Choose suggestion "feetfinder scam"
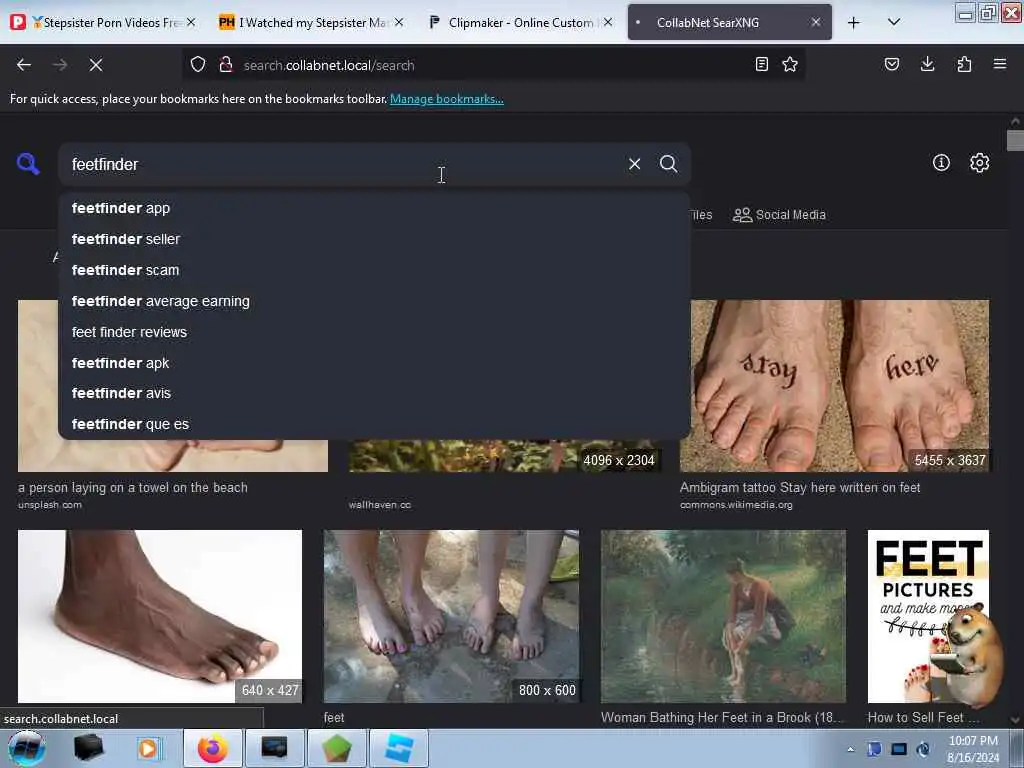 point(374,270)
